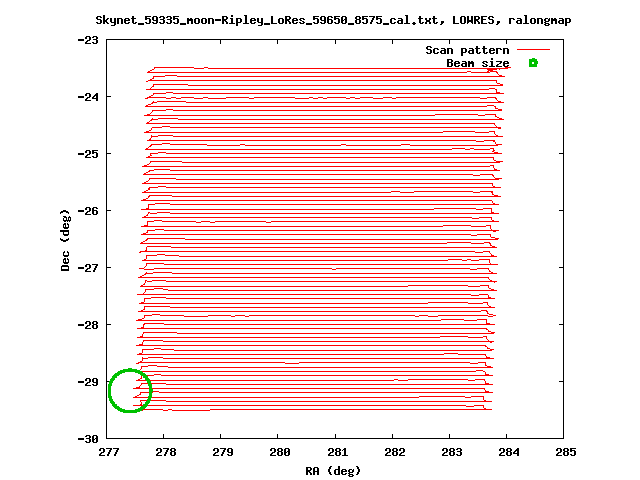
Task: Click the green Beam size legend marker
Action: [533, 63]
